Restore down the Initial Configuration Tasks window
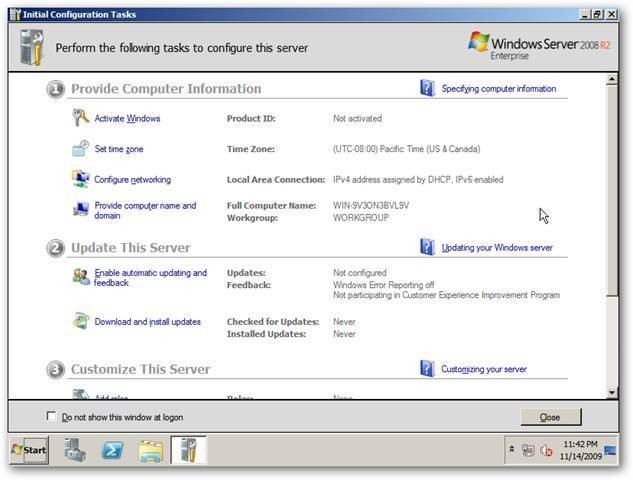 [x=597, y=14]
